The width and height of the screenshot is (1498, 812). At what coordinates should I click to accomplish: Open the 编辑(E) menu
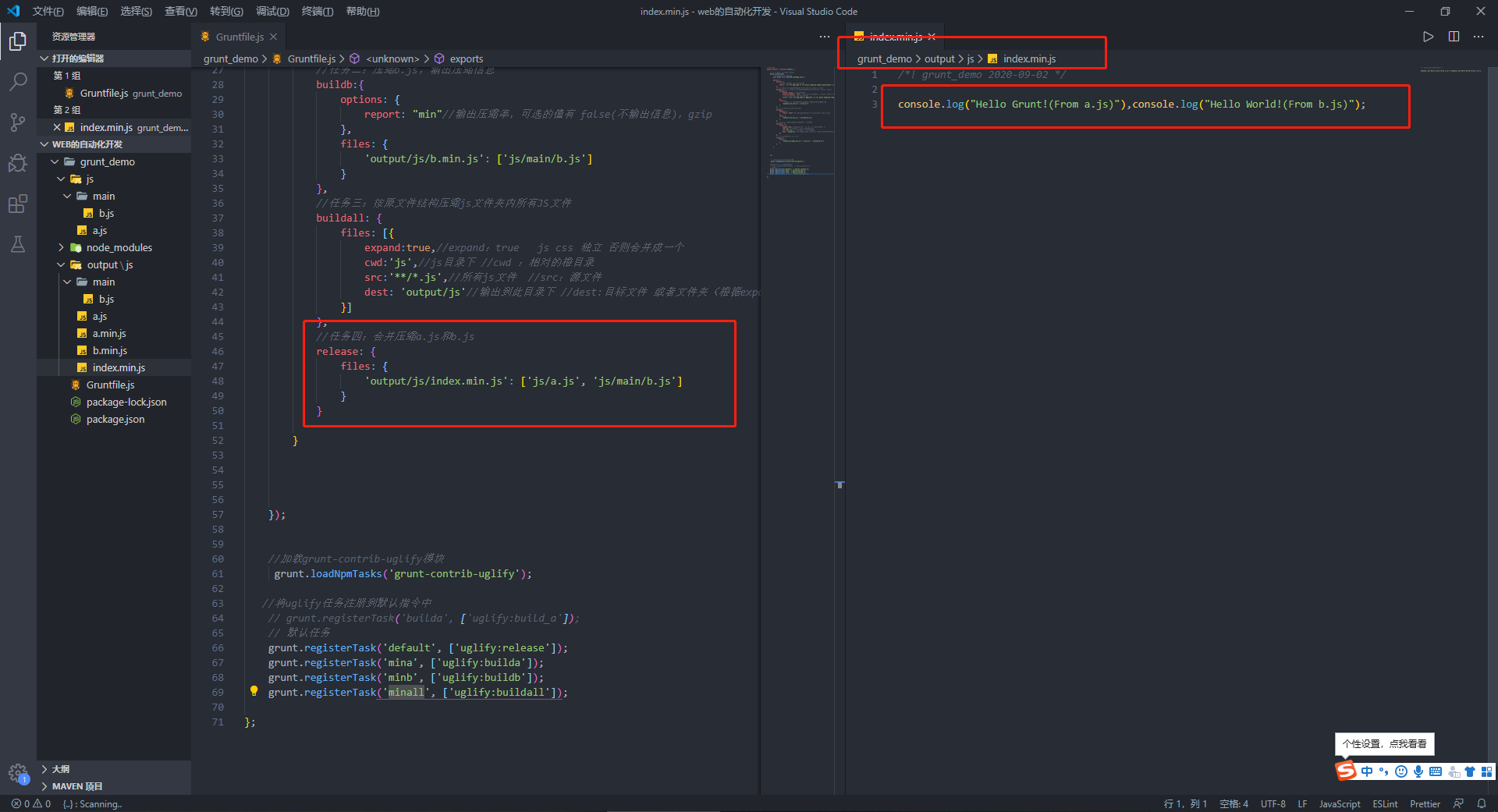(x=92, y=11)
